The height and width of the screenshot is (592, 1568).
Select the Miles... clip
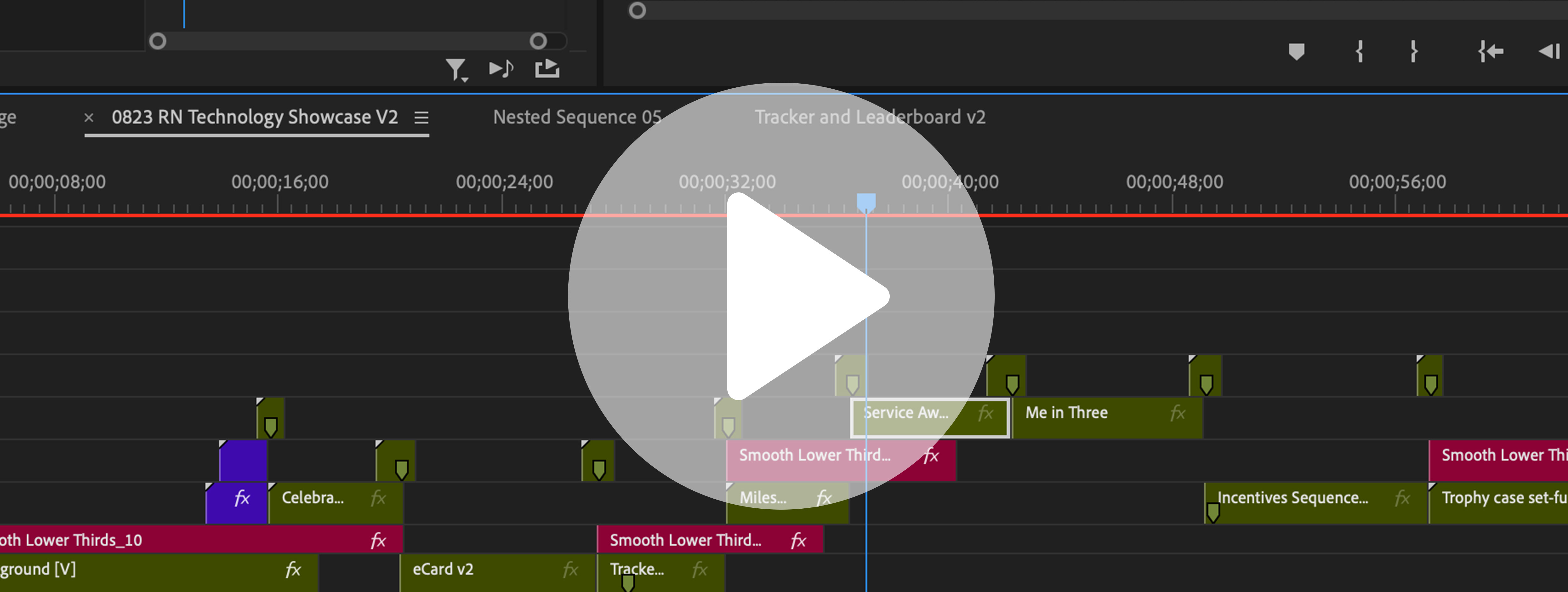[x=788, y=502]
